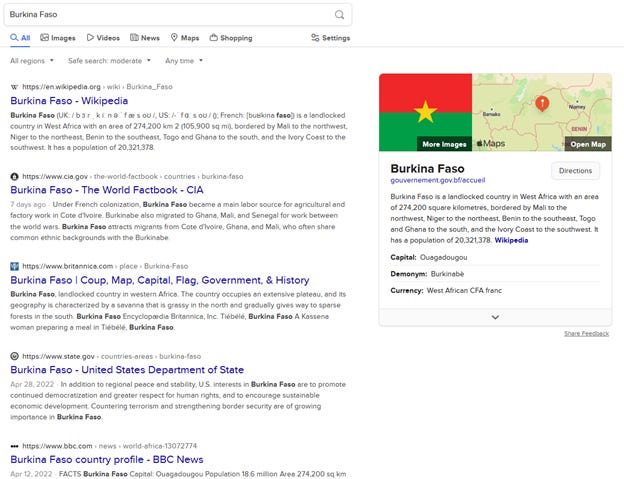
Task: Click the search magnifier icon in search box
Action: pos(339,15)
